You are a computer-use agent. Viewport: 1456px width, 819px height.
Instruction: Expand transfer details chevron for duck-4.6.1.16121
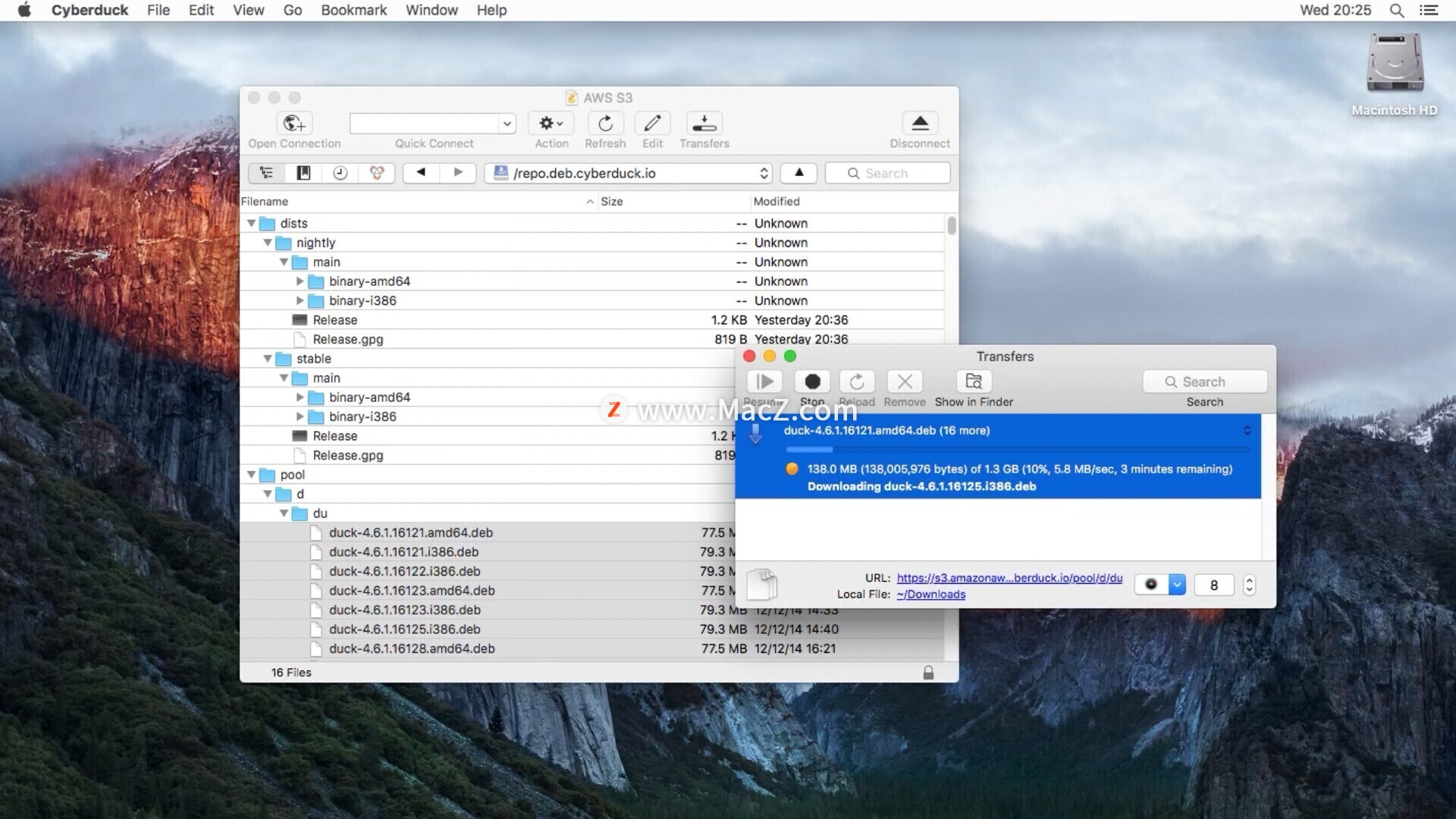1247,431
